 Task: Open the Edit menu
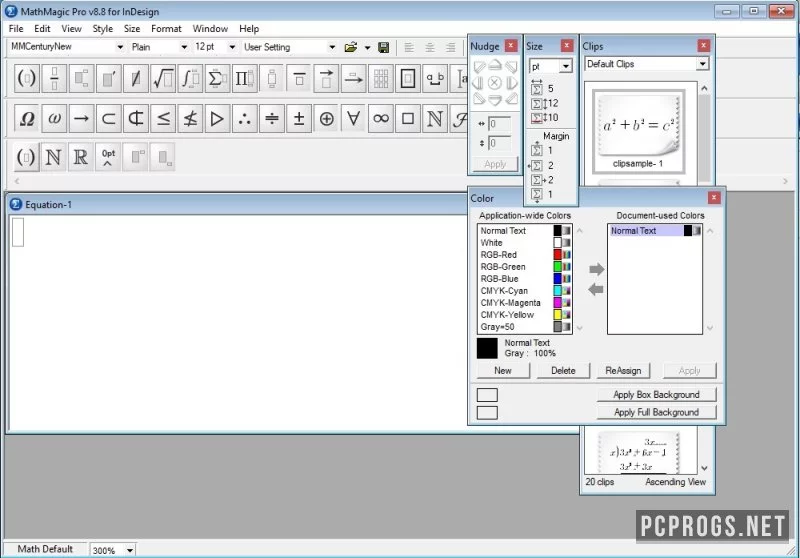(x=42, y=29)
